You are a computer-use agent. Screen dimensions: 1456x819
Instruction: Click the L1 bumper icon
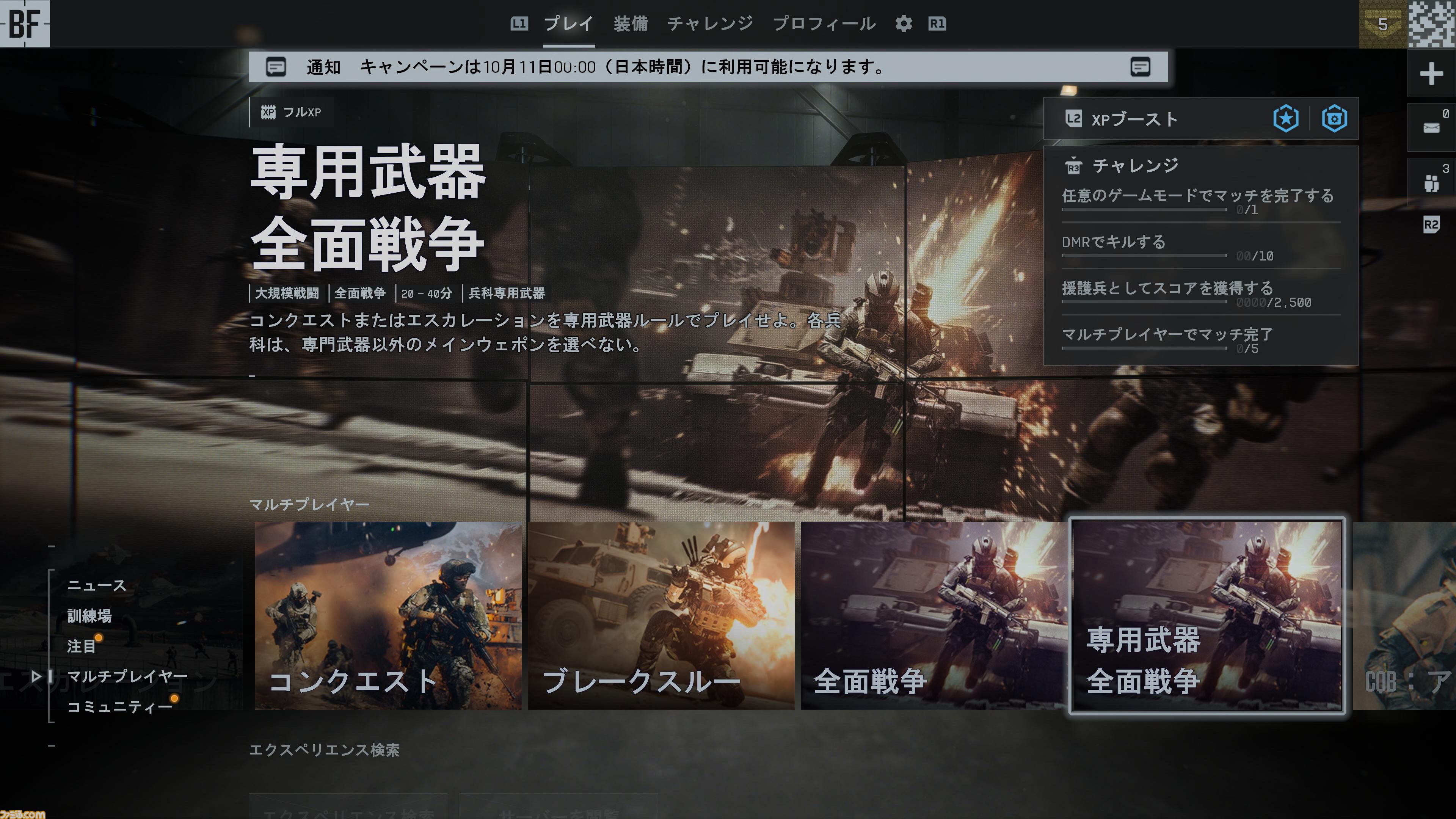click(519, 24)
